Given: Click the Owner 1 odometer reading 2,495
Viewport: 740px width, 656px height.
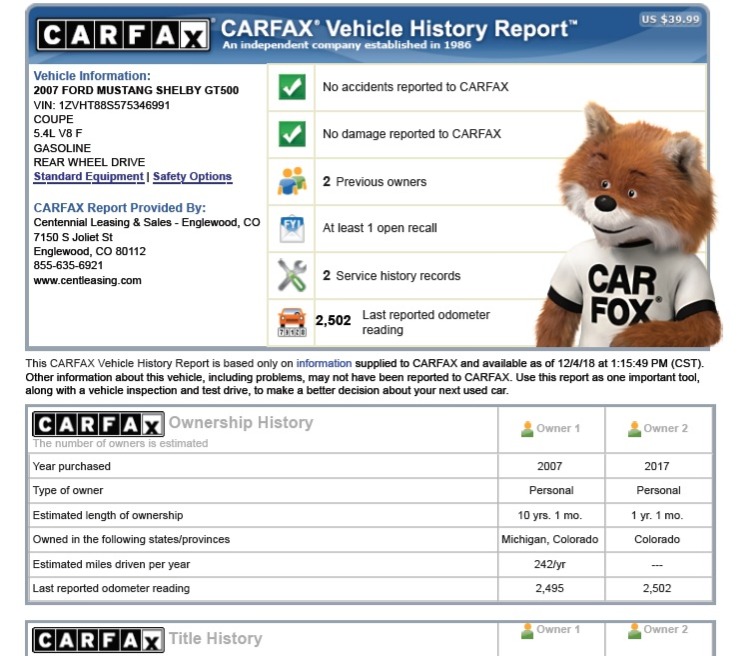Looking at the screenshot, I should (x=550, y=589).
